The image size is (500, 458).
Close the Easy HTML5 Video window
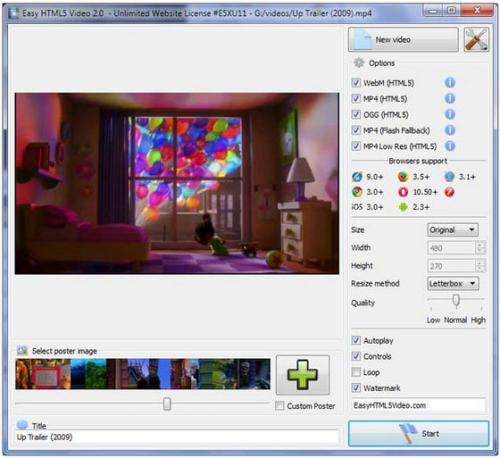[477, 11]
